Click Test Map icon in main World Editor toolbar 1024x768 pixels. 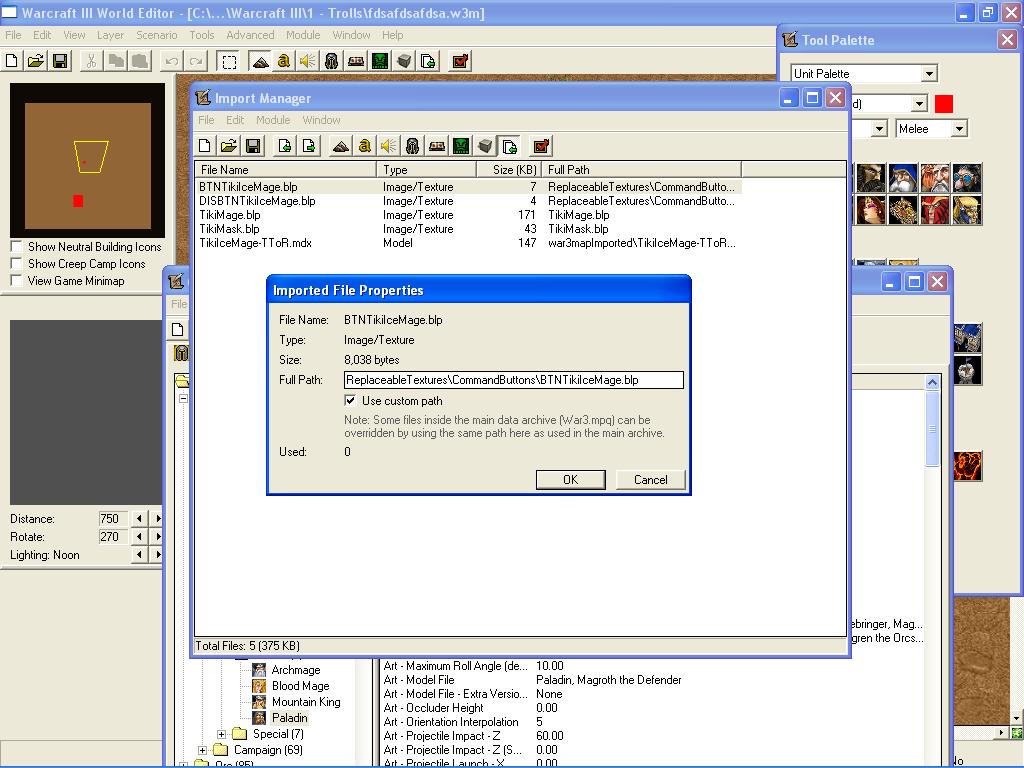point(460,61)
